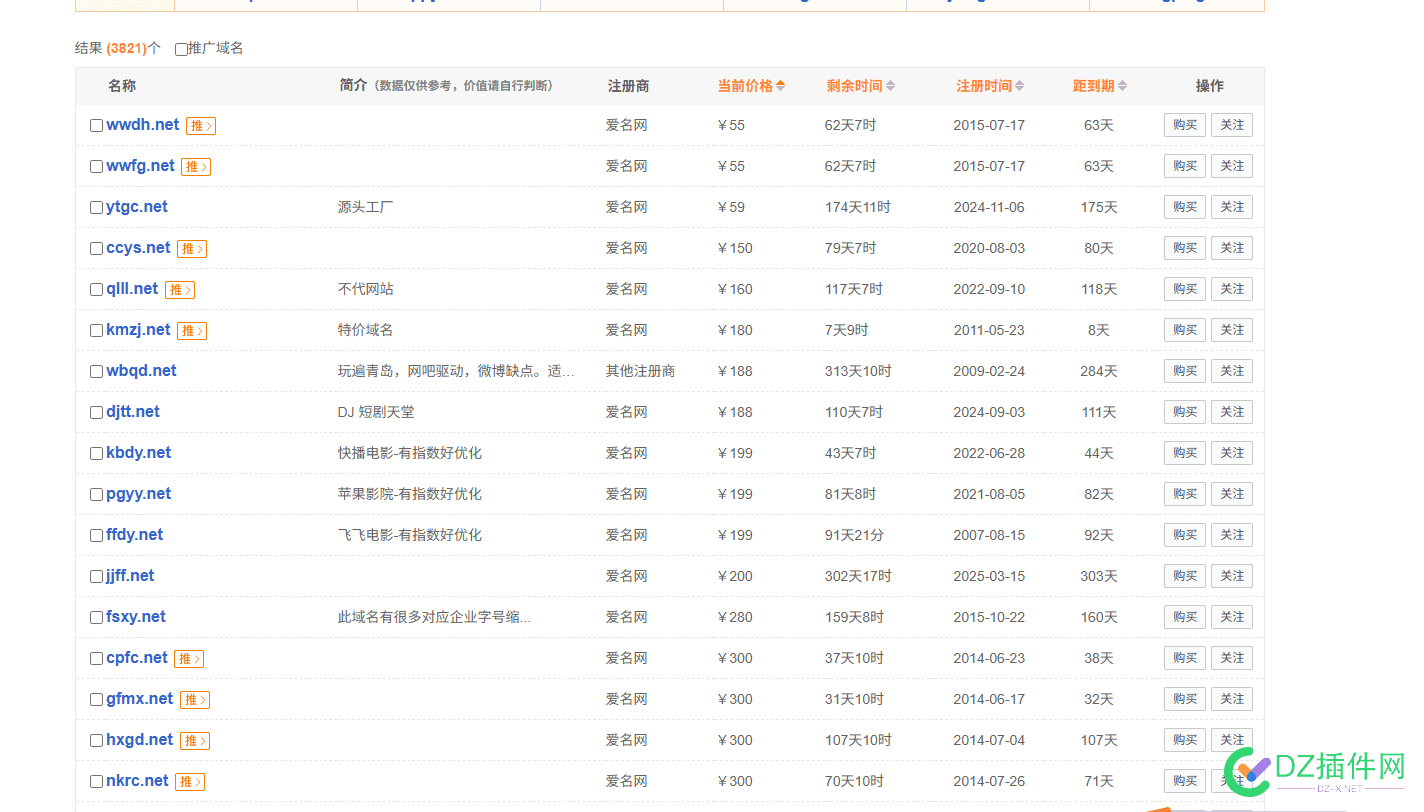Click 购买 for fsxy.net

click(1185, 617)
